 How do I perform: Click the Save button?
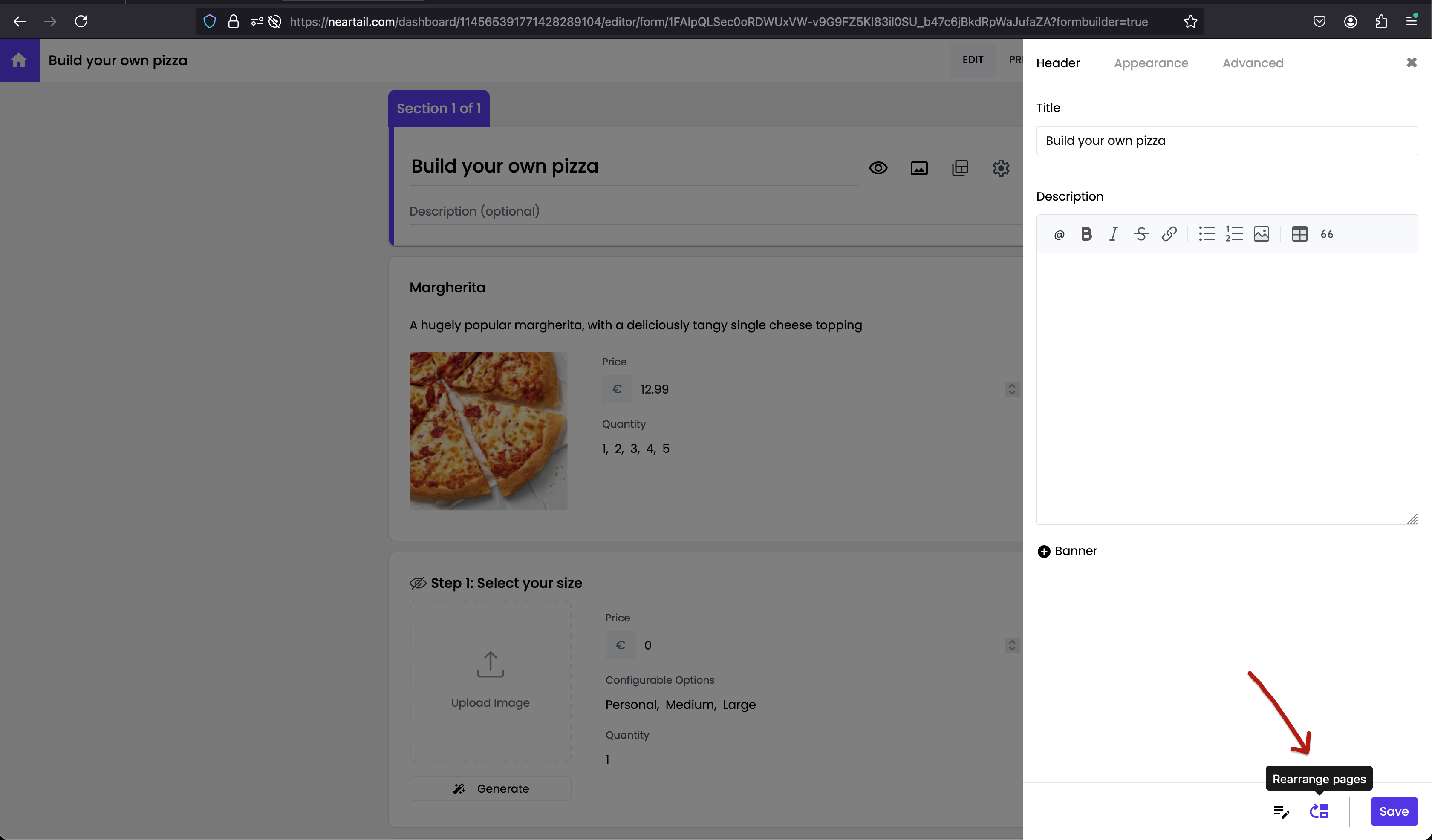pos(1393,811)
